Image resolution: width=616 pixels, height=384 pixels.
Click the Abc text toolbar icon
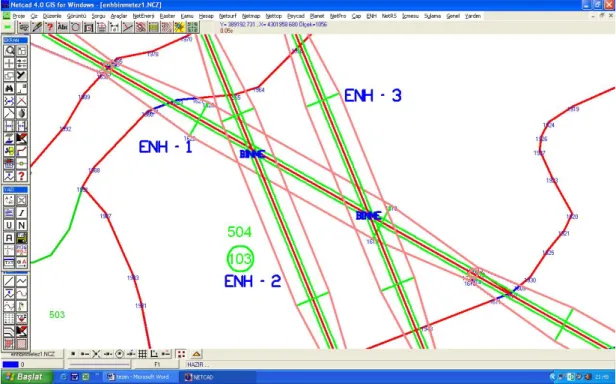[x=62, y=27]
